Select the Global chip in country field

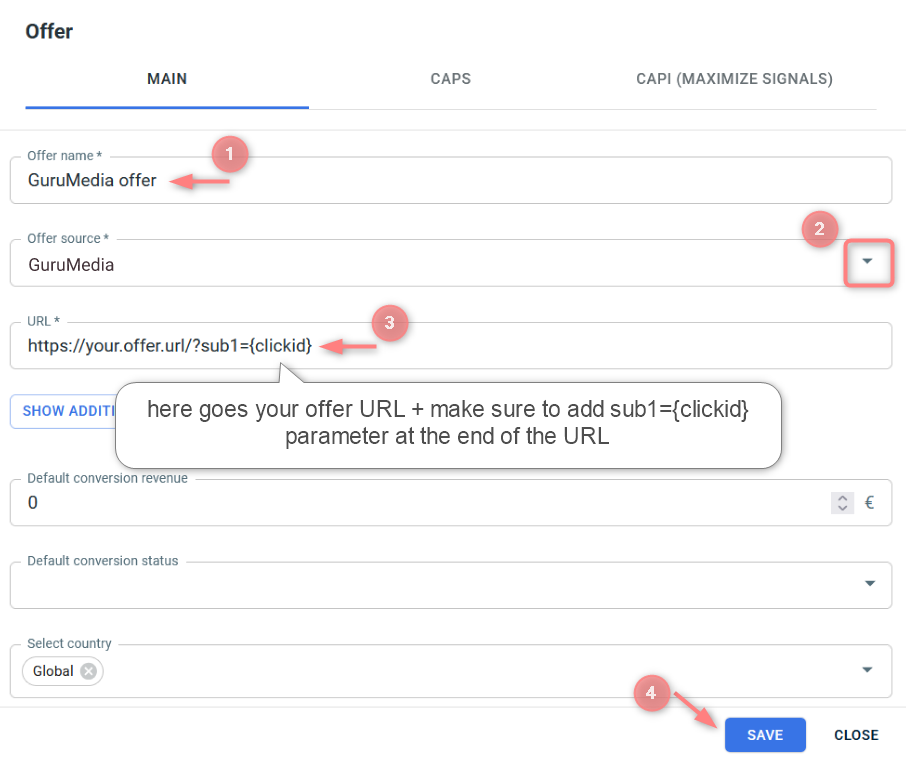[x=53, y=671]
